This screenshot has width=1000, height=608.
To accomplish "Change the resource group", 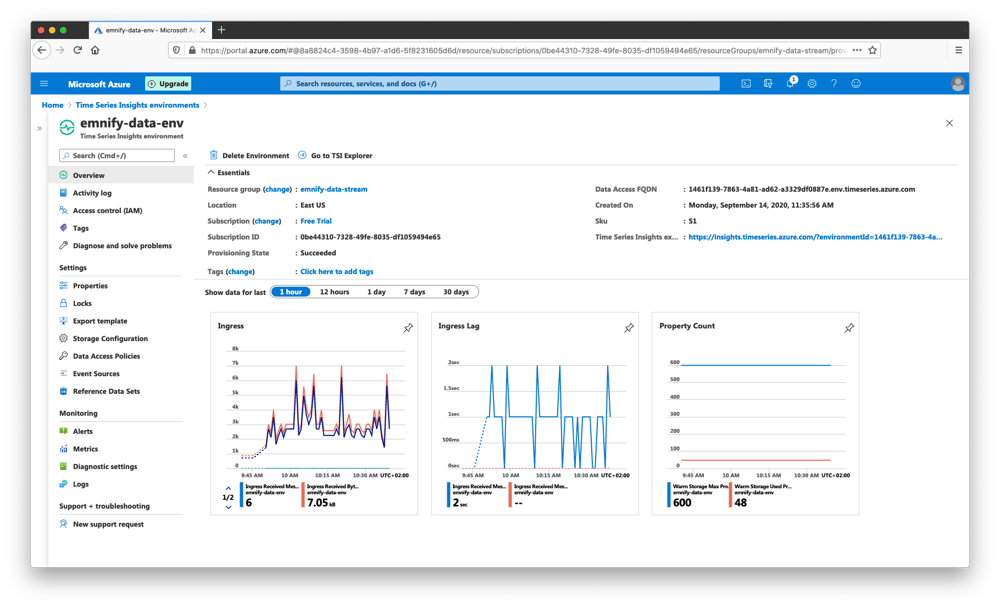I will click(277, 189).
